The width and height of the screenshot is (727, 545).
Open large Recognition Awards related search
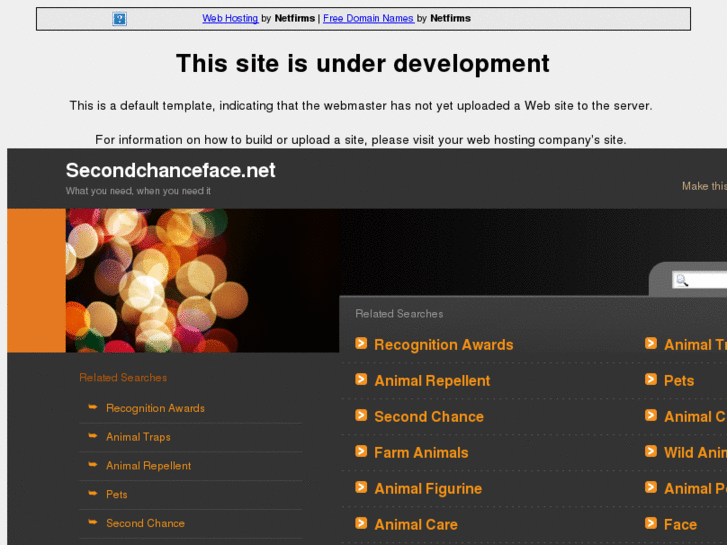[444, 345]
